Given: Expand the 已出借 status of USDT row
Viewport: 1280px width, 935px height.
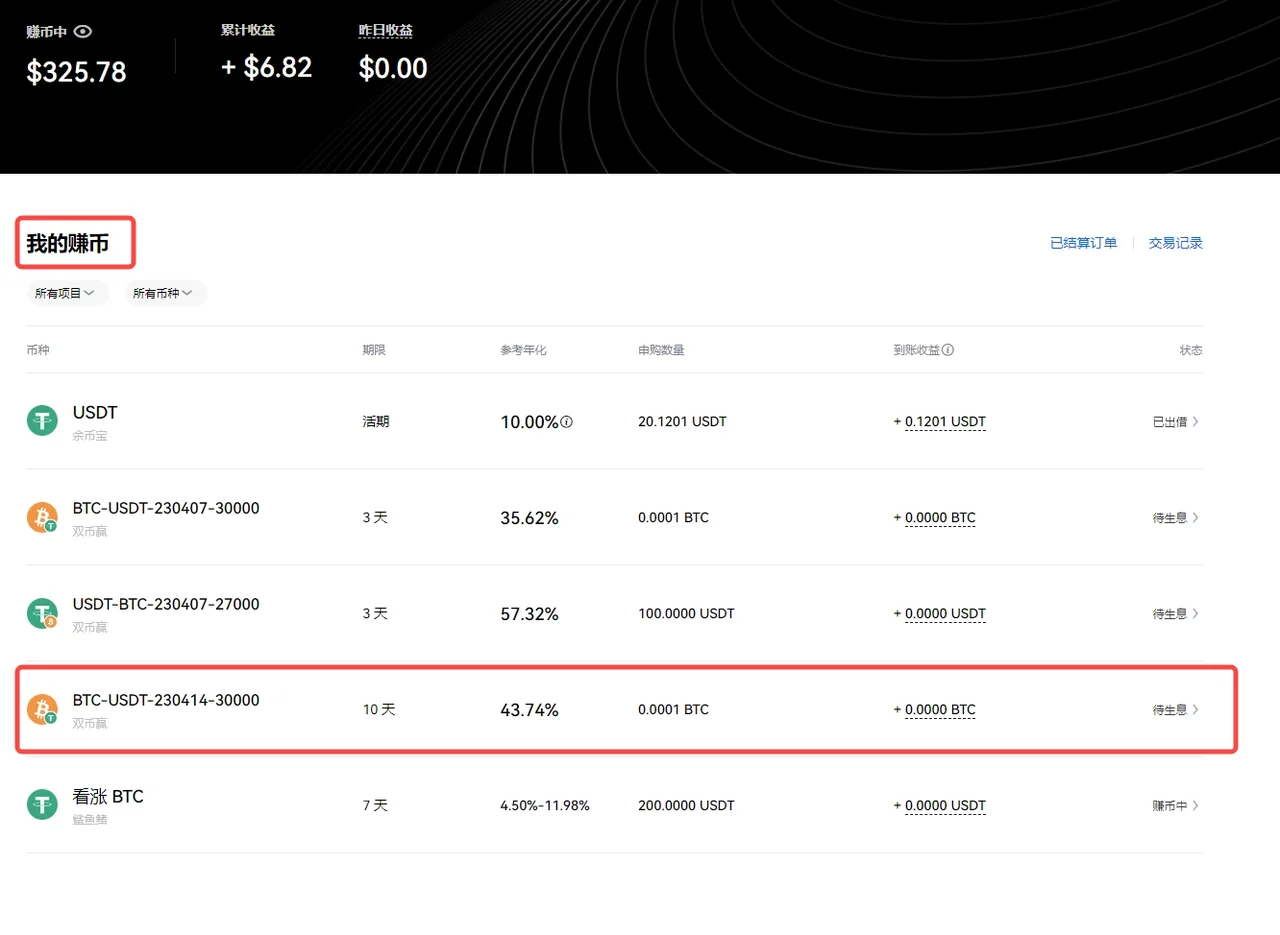Looking at the screenshot, I should pos(1176,422).
